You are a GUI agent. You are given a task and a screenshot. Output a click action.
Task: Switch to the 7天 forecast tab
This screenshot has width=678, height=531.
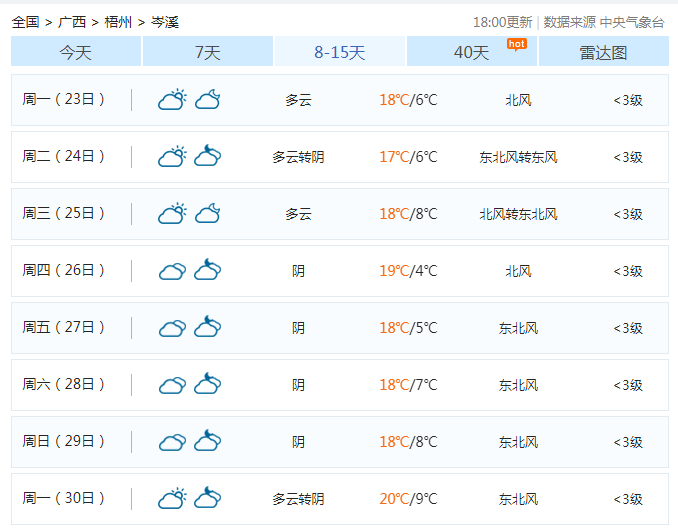[x=207, y=52]
